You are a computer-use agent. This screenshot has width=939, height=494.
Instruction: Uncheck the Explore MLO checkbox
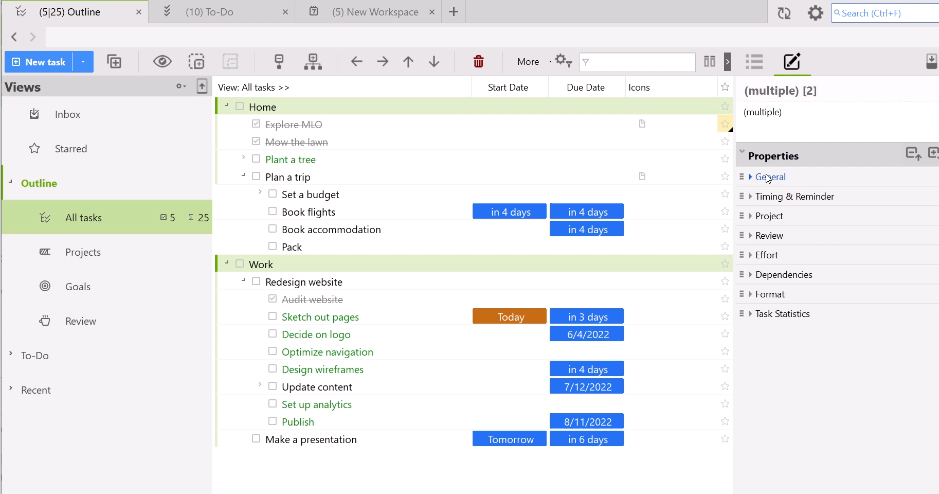(256, 124)
